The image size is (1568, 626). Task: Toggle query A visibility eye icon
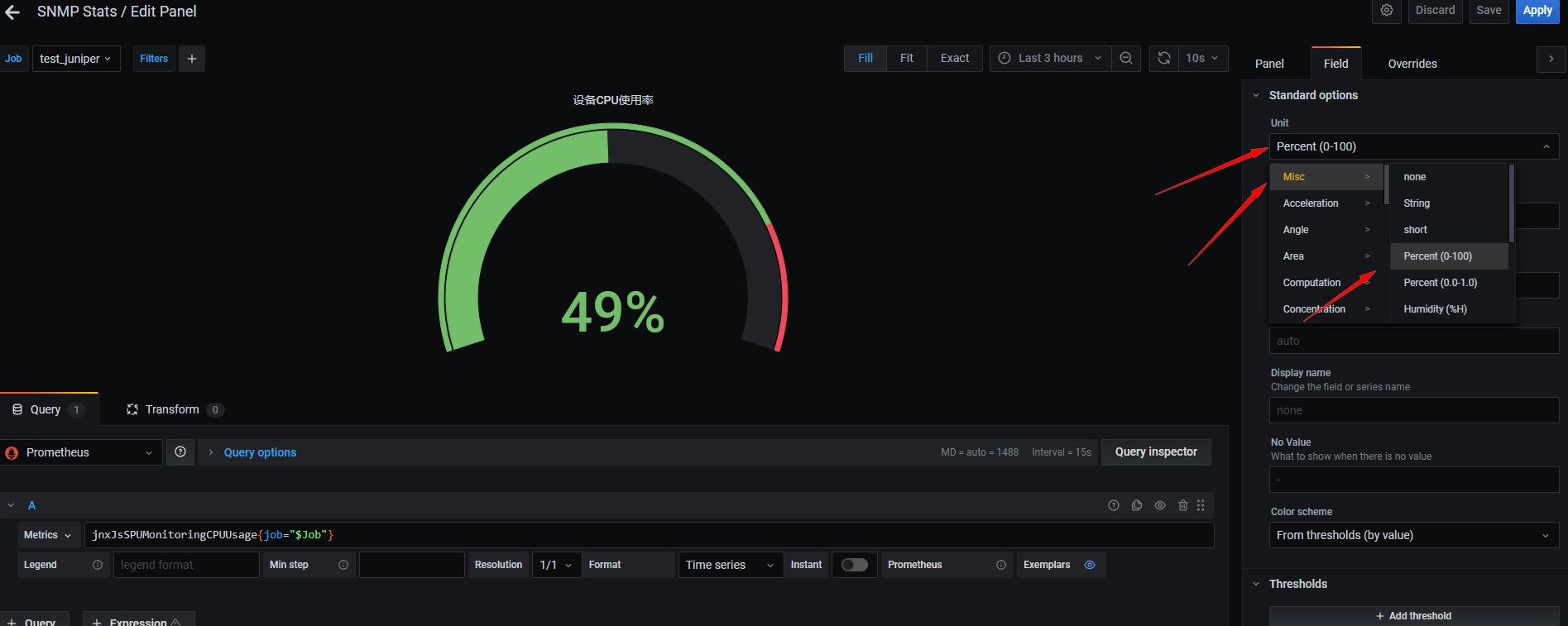(x=1160, y=505)
